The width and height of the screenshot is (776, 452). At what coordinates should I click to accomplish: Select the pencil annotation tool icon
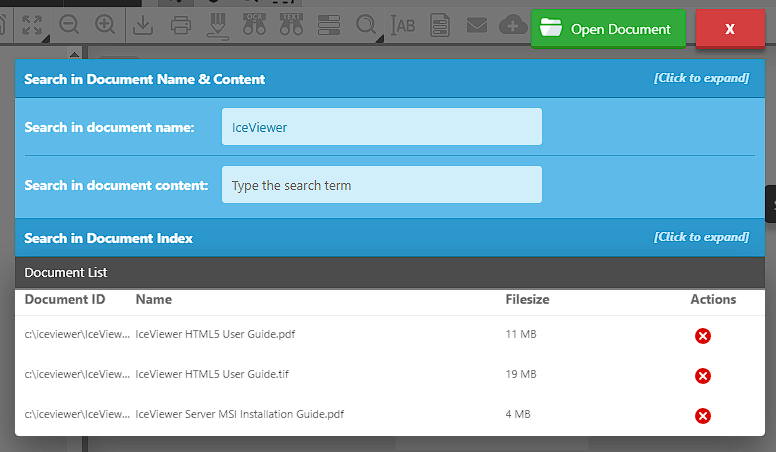coord(217,26)
